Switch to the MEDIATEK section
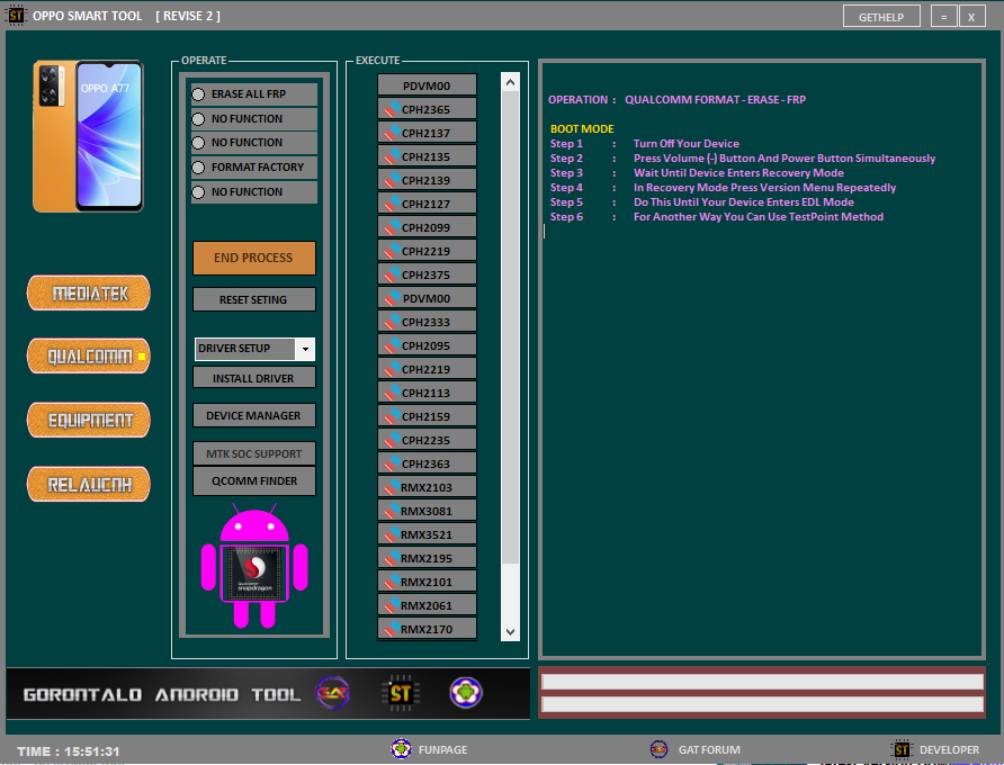The width and height of the screenshot is (1004, 765). (x=88, y=293)
